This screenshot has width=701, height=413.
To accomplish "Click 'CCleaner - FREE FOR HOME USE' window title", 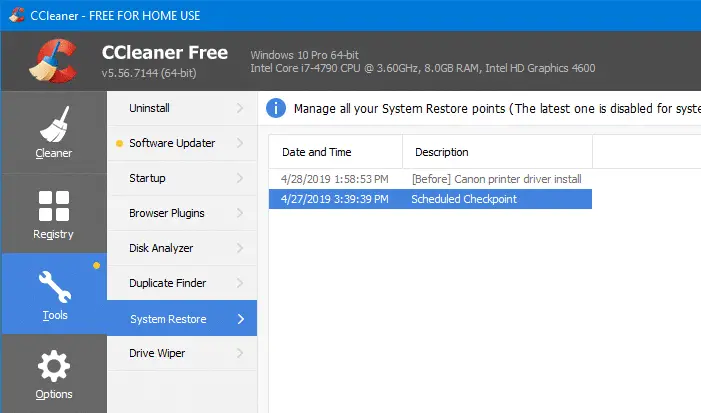I will coord(115,16).
